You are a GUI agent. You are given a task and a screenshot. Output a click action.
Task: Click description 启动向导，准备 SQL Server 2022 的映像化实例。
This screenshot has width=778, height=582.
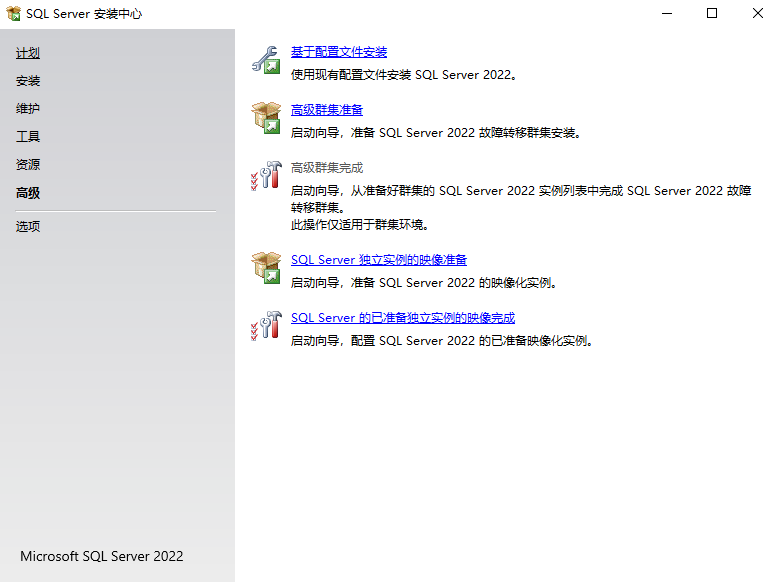425,283
